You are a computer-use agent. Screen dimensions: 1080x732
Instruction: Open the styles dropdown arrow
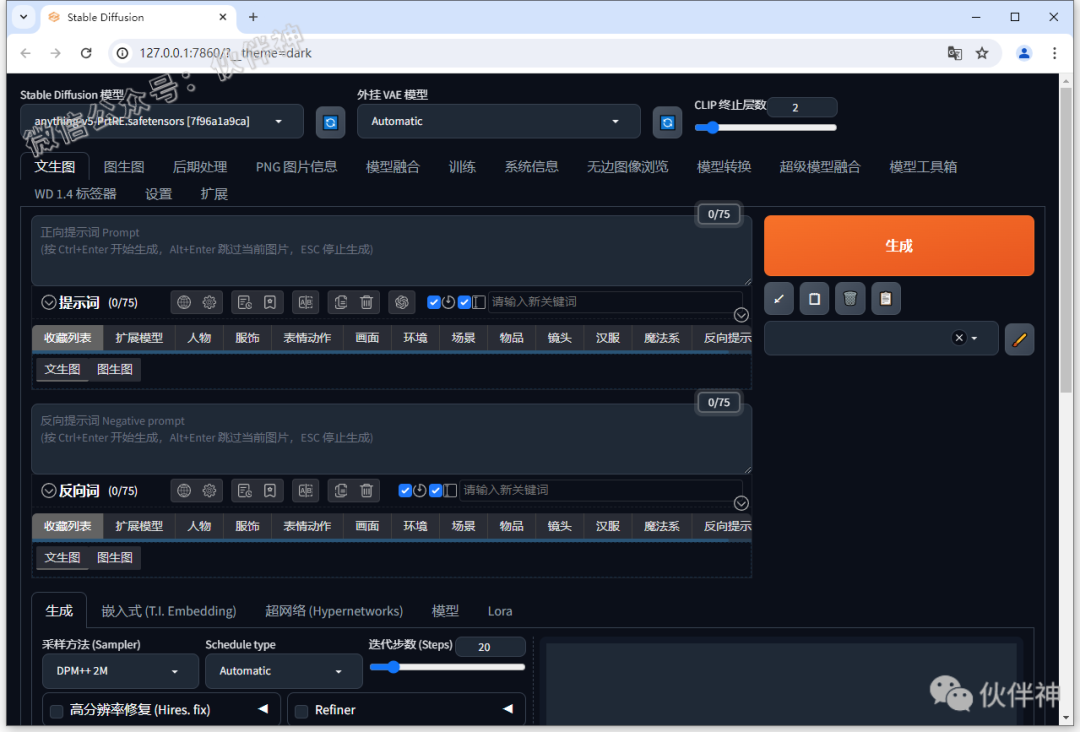[974, 338]
